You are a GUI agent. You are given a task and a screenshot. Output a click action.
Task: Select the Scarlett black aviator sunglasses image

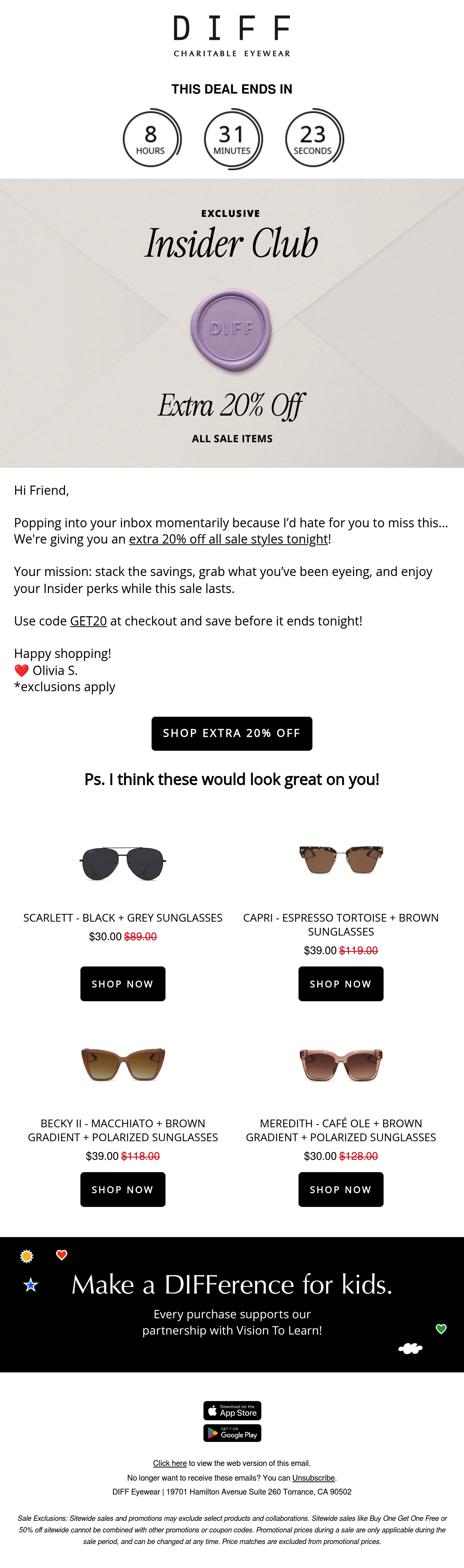[123, 863]
